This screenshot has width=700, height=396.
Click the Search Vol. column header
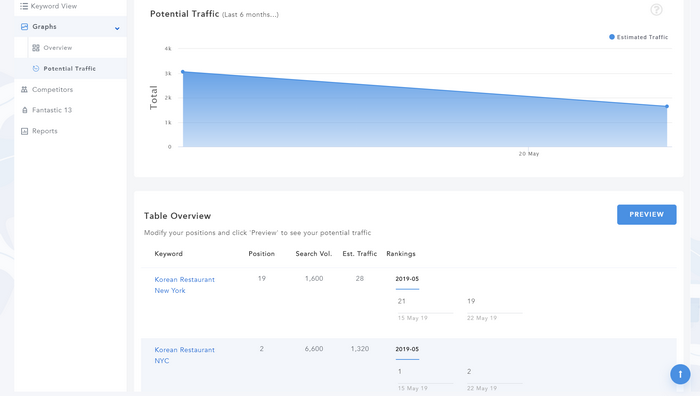314,254
